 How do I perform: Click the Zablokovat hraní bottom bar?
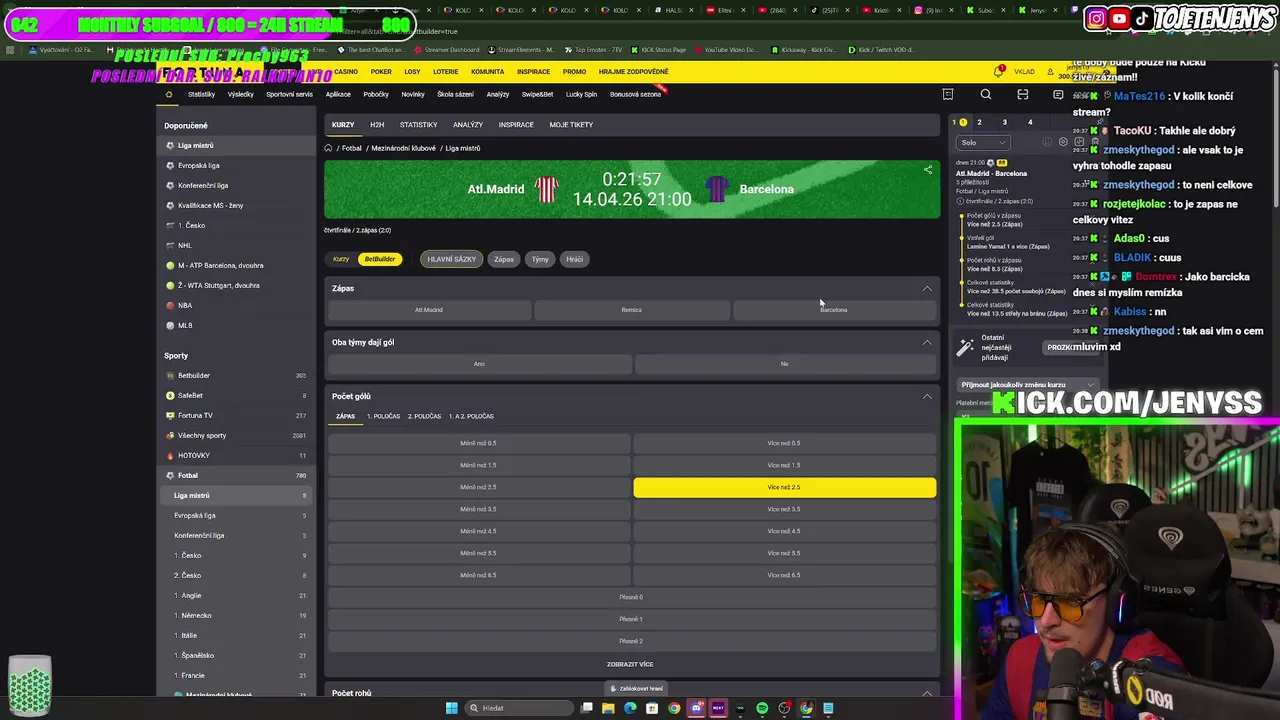635,688
